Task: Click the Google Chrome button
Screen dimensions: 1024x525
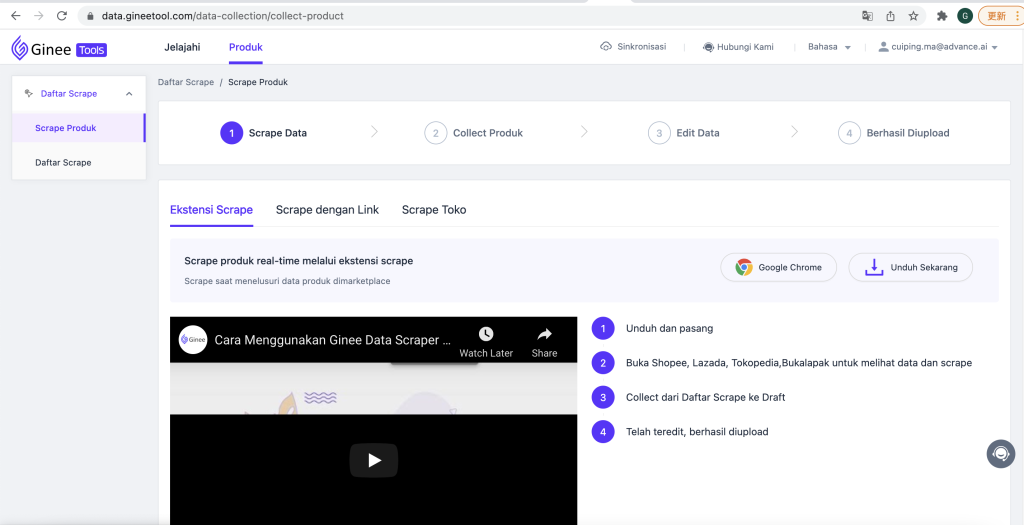Action: tap(778, 267)
